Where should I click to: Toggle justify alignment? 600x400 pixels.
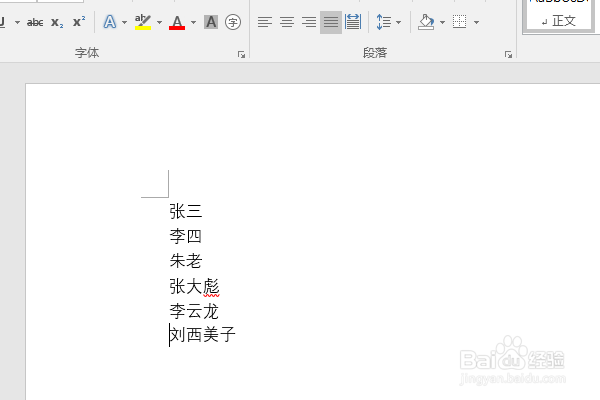point(331,22)
